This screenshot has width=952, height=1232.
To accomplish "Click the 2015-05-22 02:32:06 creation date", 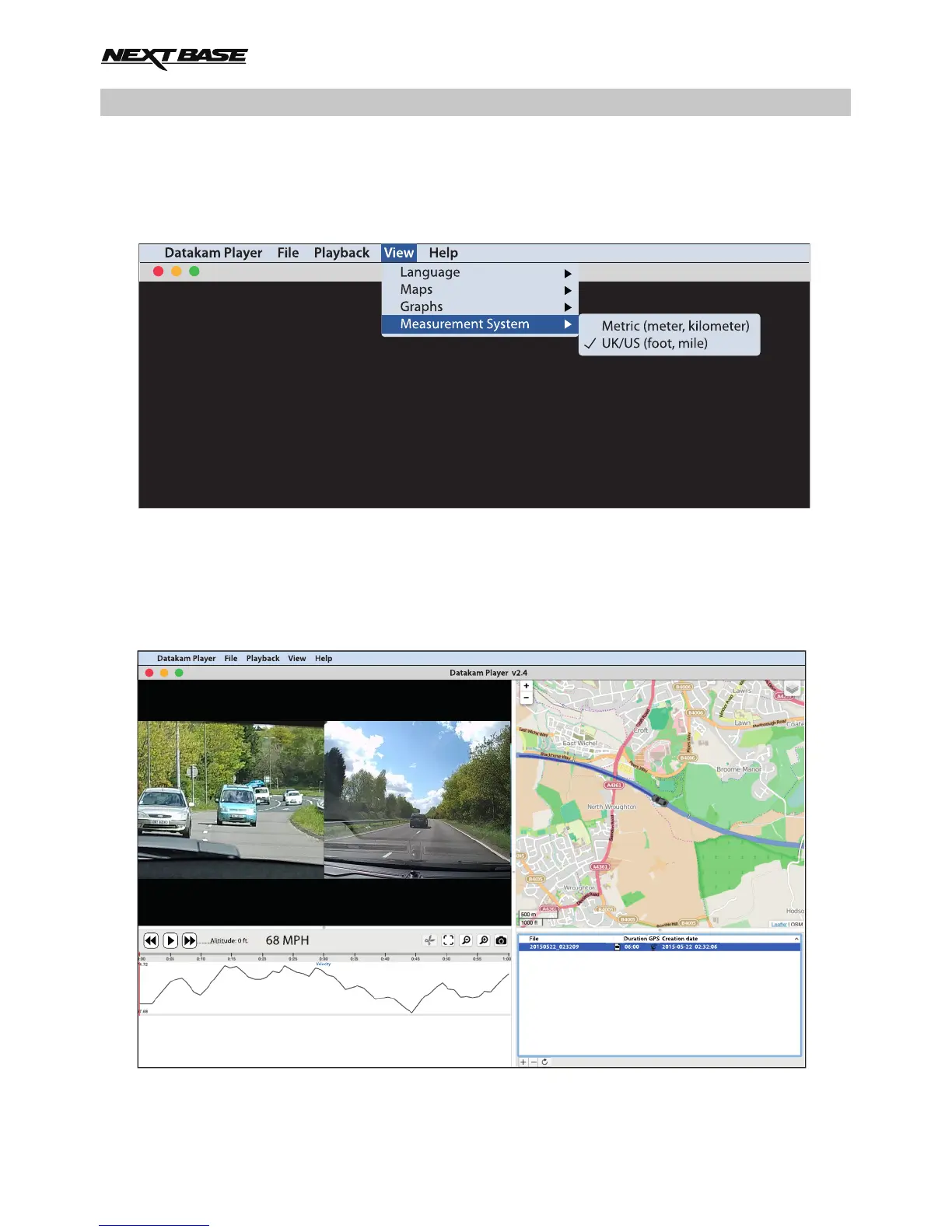I will pyautogui.click(x=690, y=947).
